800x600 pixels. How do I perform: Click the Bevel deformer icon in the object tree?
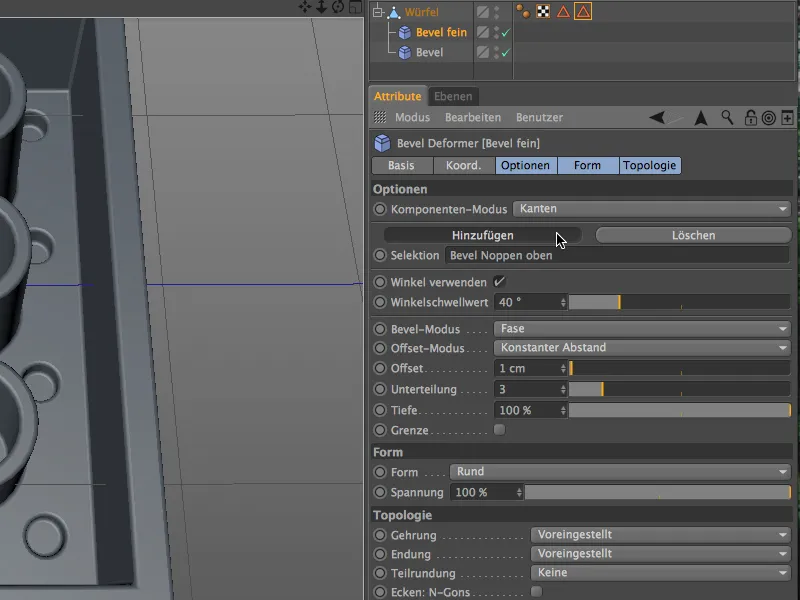click(405, 53)
